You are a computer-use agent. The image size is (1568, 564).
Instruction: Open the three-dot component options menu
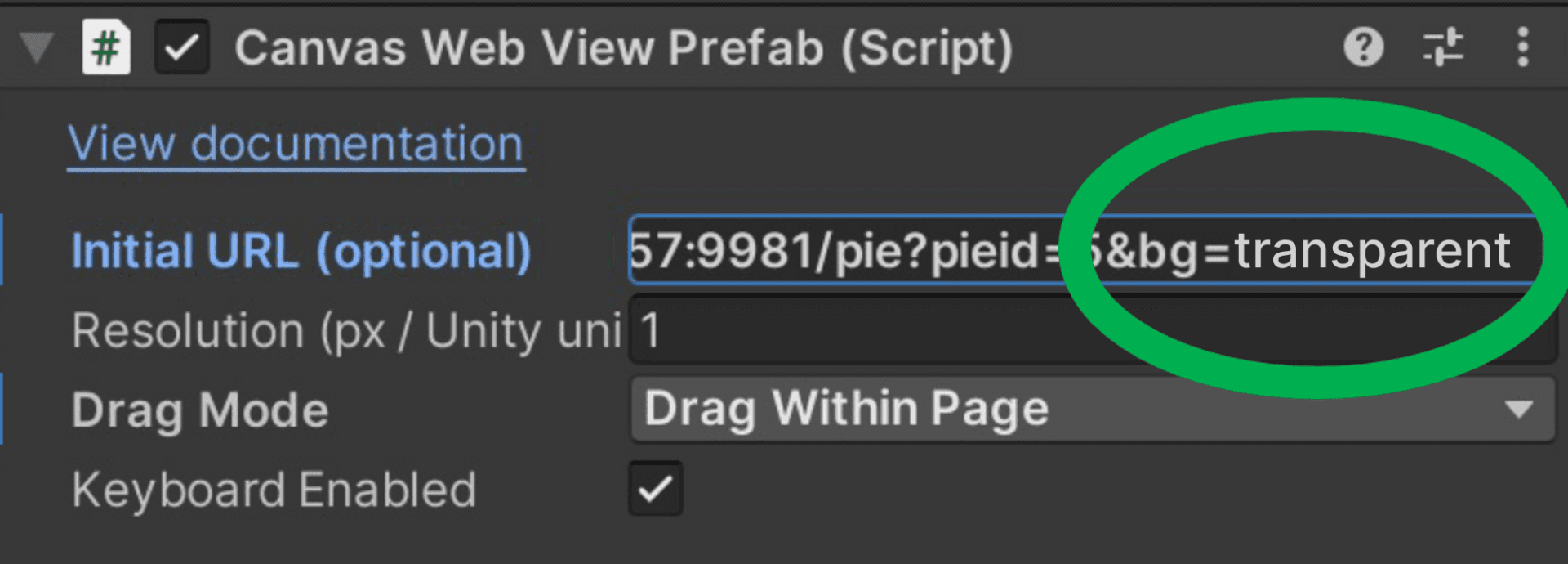click(x=1522, y=47)
